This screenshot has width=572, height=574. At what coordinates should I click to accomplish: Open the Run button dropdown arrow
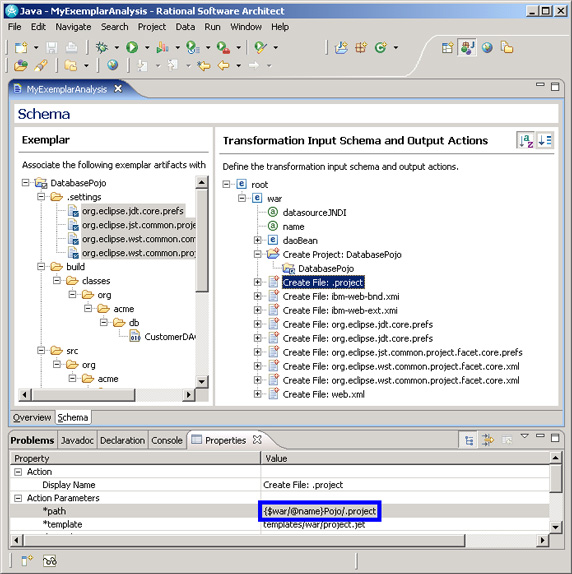click(147, 48)
